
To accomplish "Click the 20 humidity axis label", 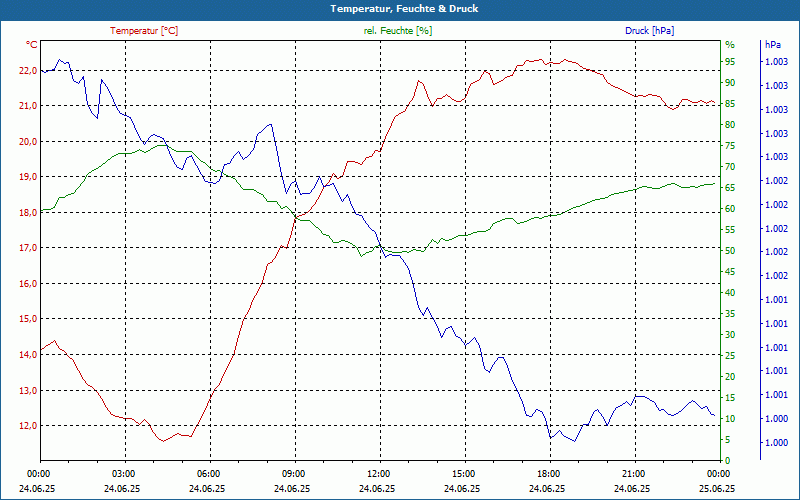I will point(730,377).
